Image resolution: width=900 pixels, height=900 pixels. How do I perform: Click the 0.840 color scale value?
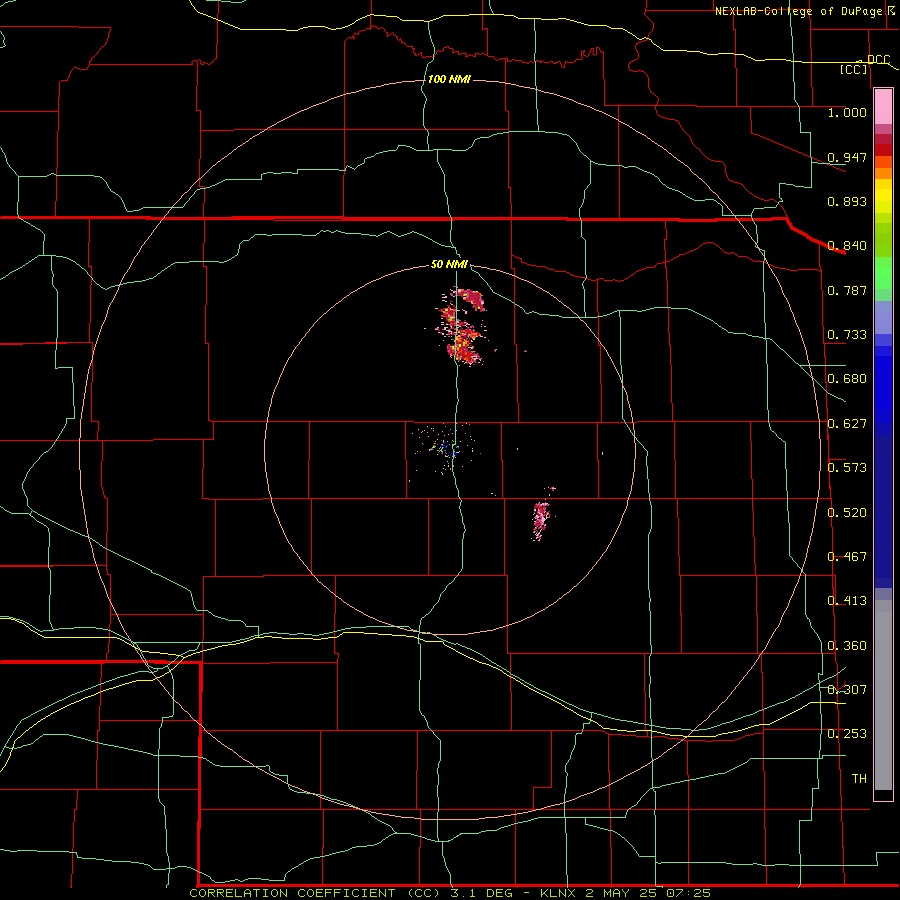(847, 246)
